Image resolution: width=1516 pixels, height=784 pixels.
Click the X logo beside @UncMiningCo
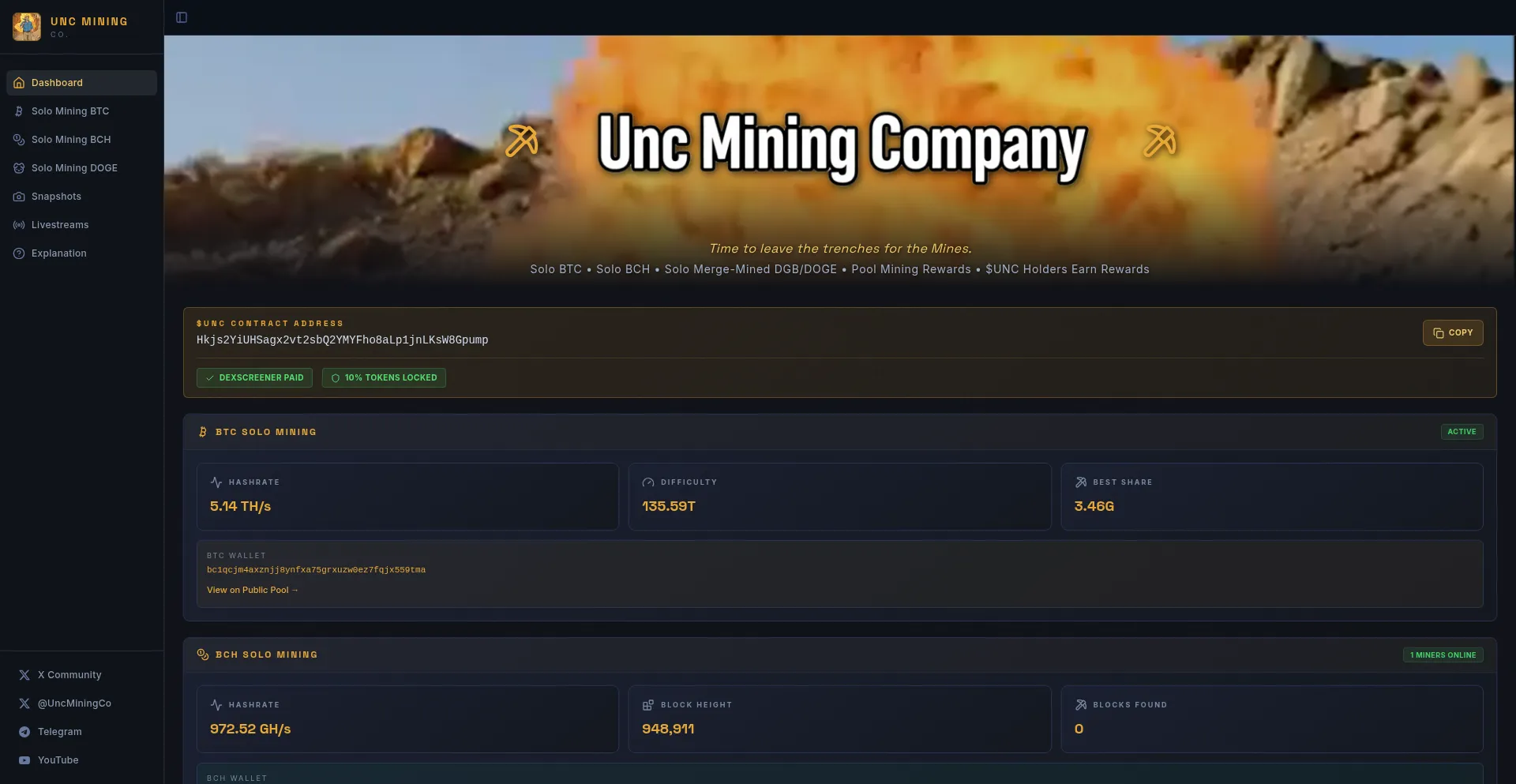24,703
